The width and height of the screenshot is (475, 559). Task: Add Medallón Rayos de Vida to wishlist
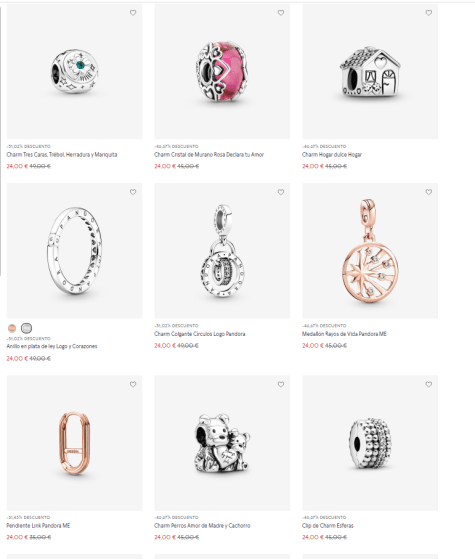click(x=429, y=192)
